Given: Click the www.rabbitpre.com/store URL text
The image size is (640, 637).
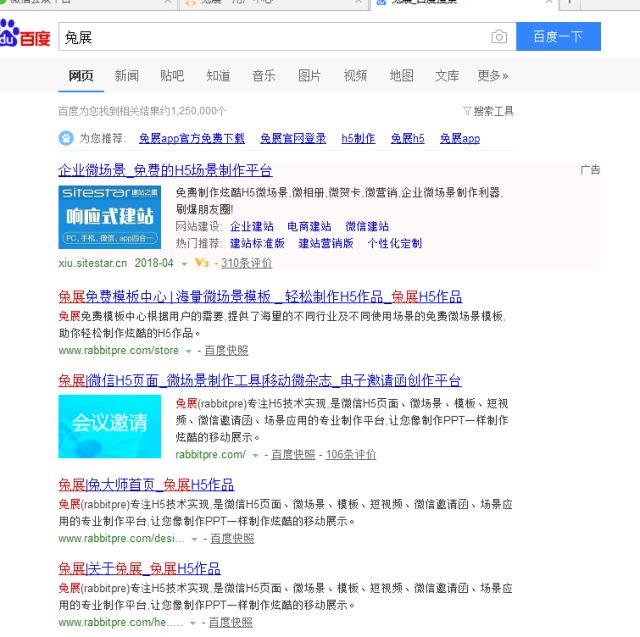Looking at the screenshot, I should coord(118,351).
